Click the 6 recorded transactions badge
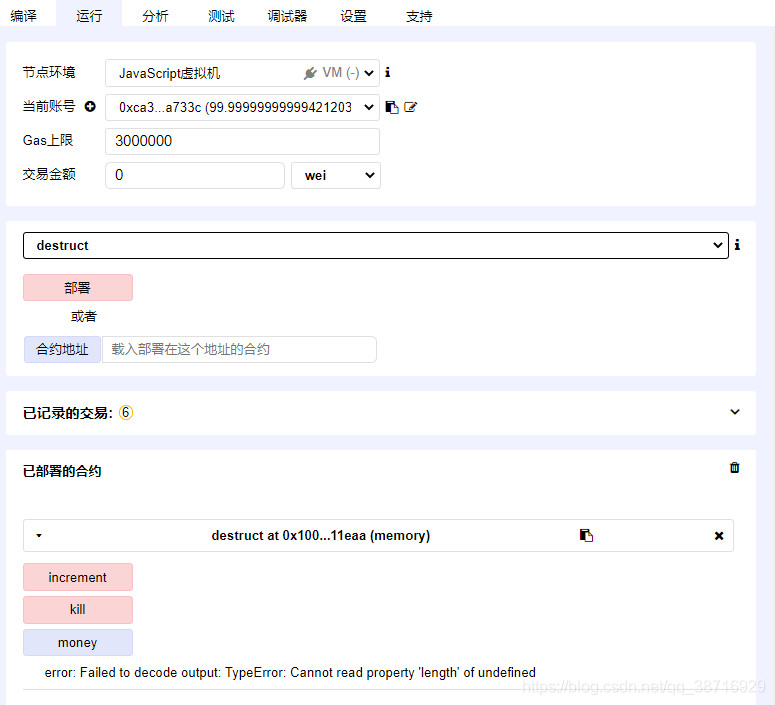 click(126, 412)
